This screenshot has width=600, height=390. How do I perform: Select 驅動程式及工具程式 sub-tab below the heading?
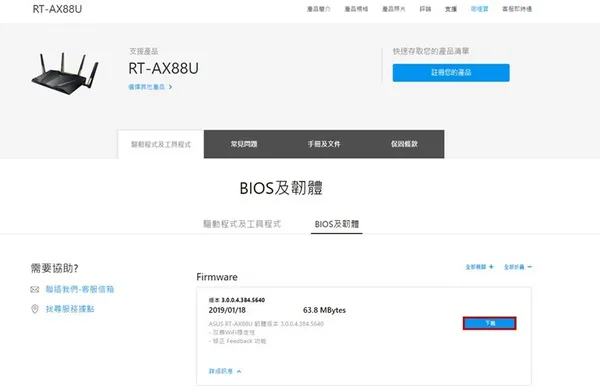pos(242,224)
